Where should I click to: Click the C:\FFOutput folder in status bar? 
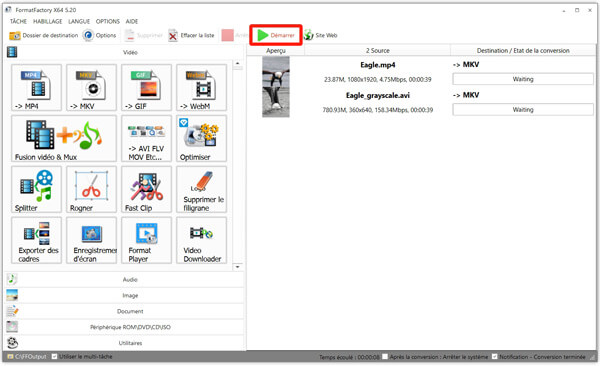27,356
